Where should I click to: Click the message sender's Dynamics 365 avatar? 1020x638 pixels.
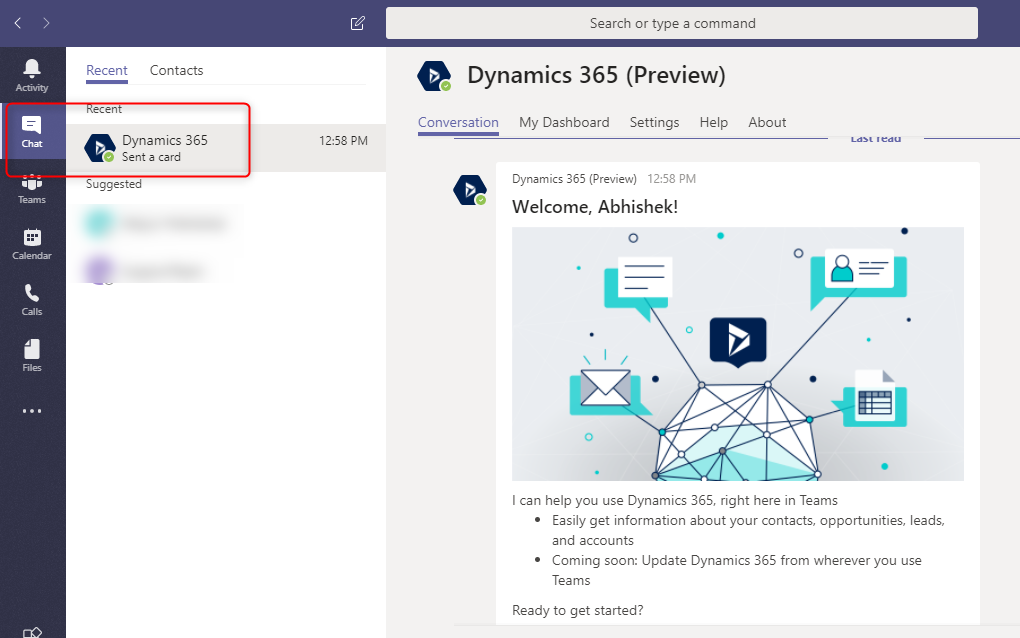[470, 190]
